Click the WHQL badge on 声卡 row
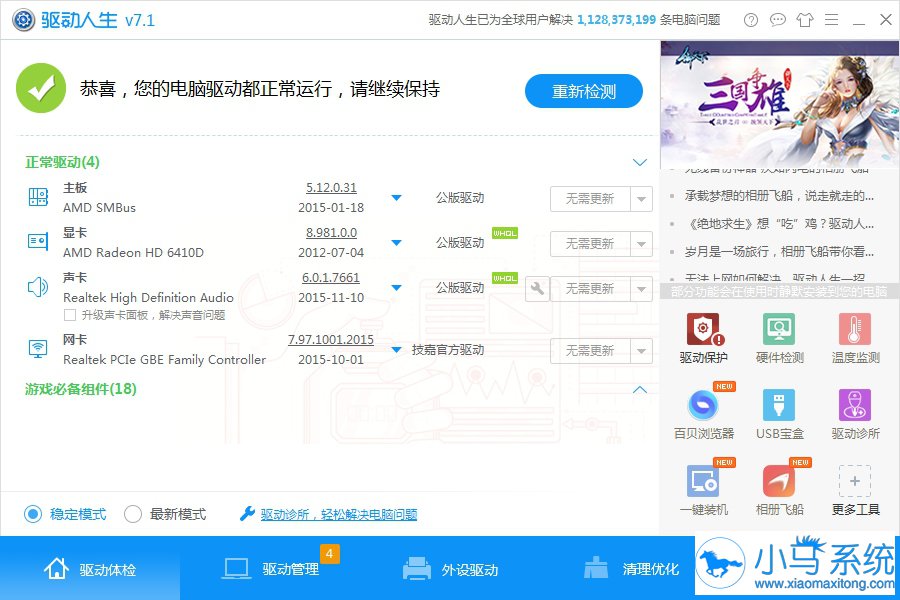 click(x=505, y=278)
